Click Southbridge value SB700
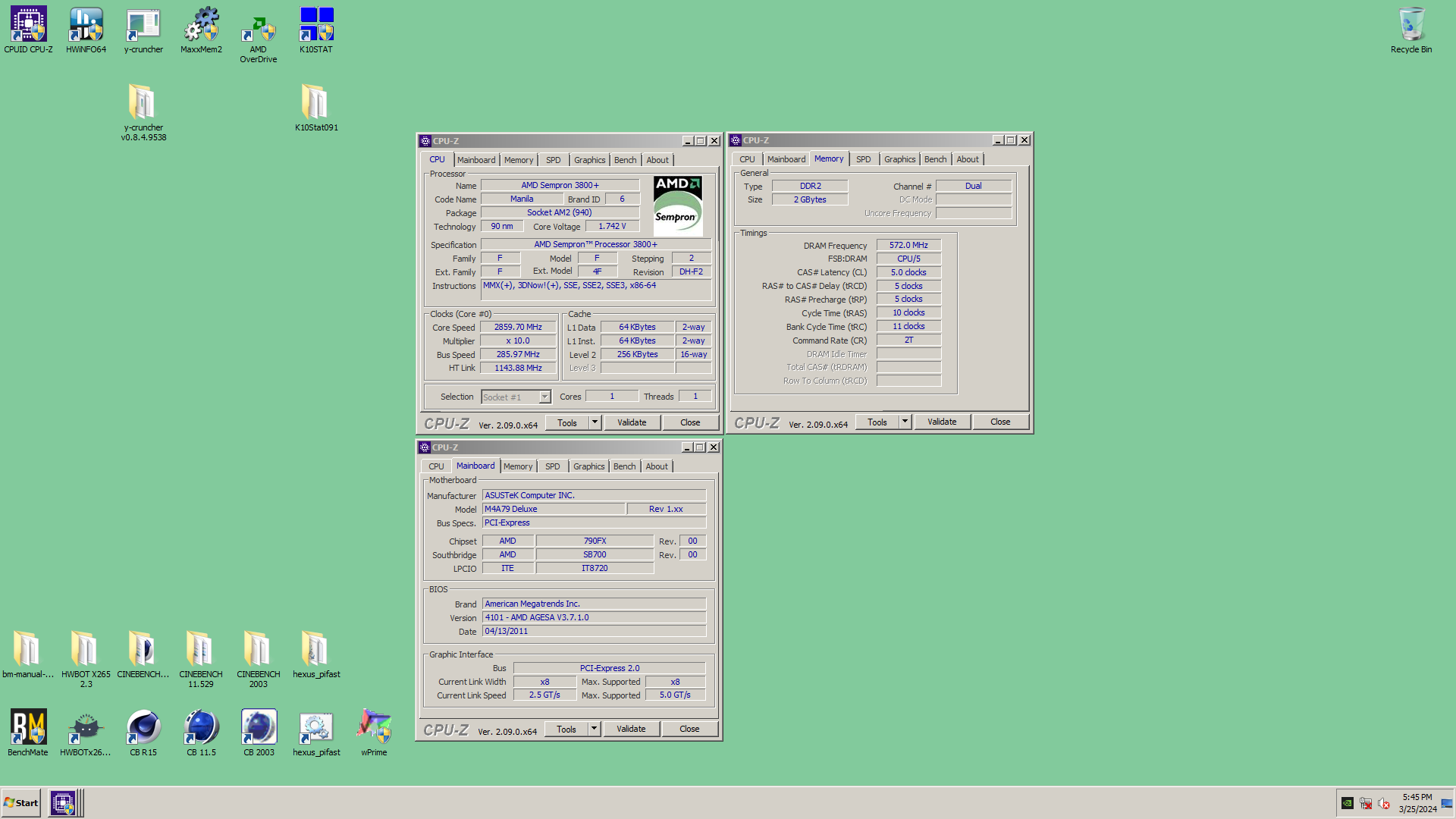The height and width of the screenshot is (819, 1456). 595,554
